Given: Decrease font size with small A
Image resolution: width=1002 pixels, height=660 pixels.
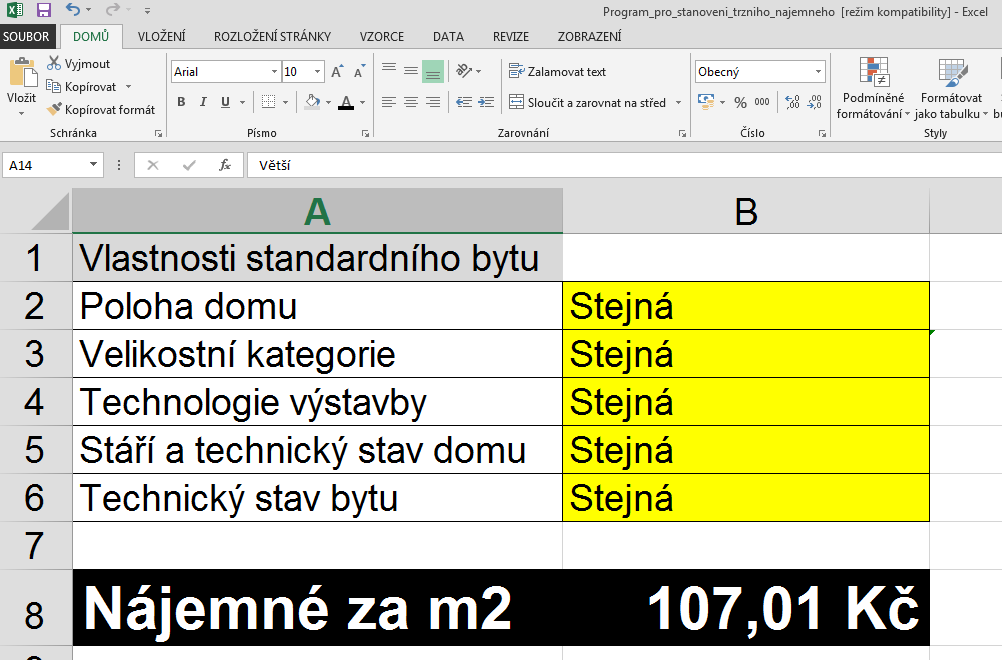Looking at the screenshot, I should [360, 72].
